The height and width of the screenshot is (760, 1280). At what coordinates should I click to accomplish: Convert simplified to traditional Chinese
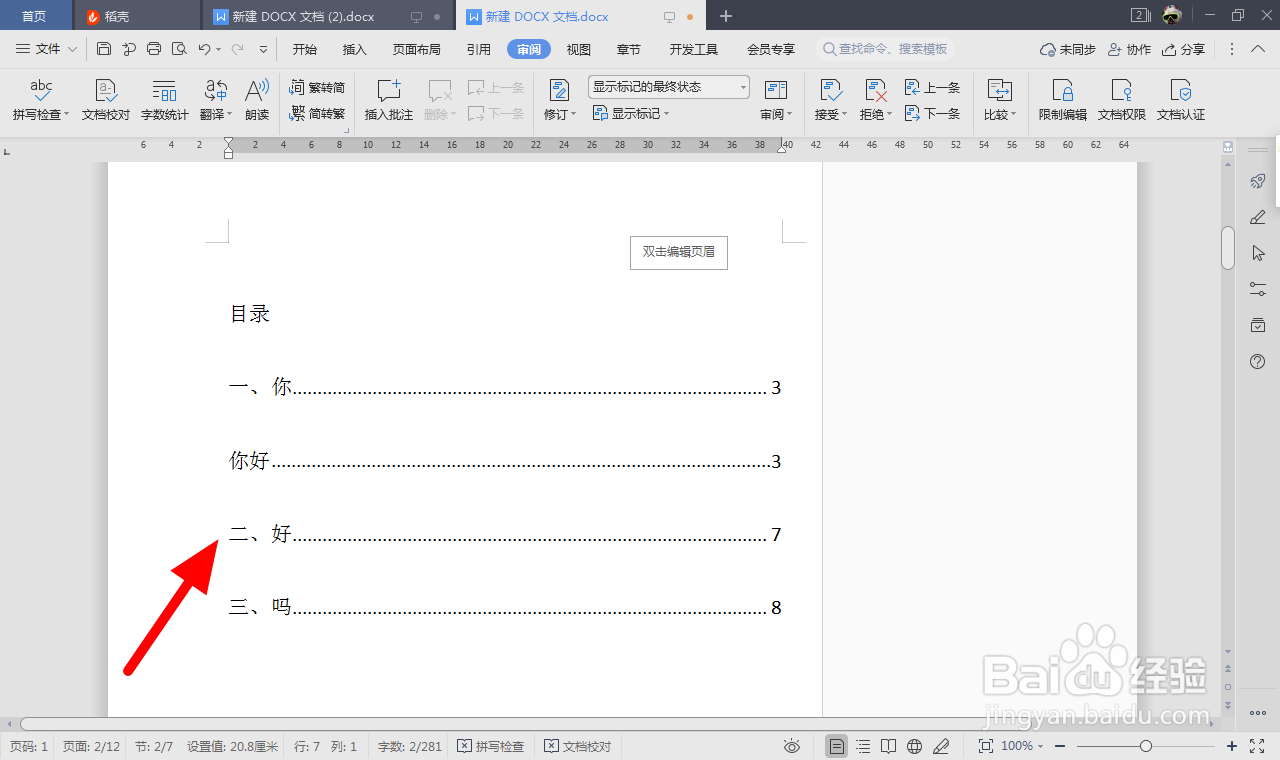pyautogui.click(x=318, y=114)
